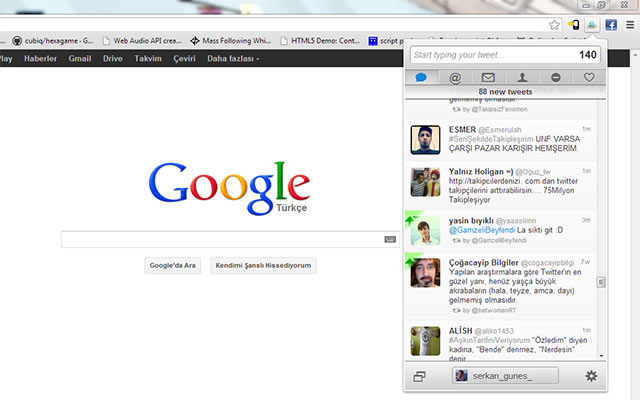Bookmark this page with the star icon

coord(554,25)
